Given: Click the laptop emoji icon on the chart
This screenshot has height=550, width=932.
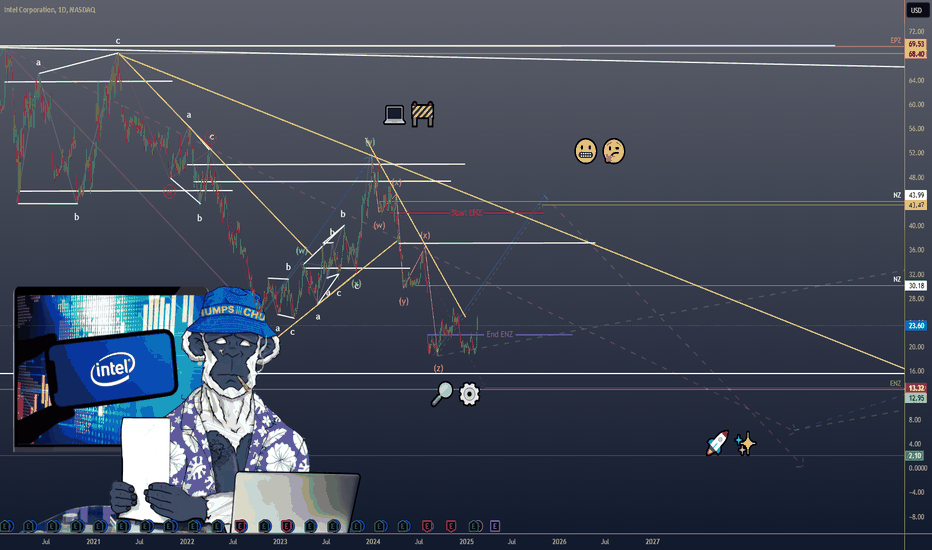Looking at the screenshot, I should (394, 114).
